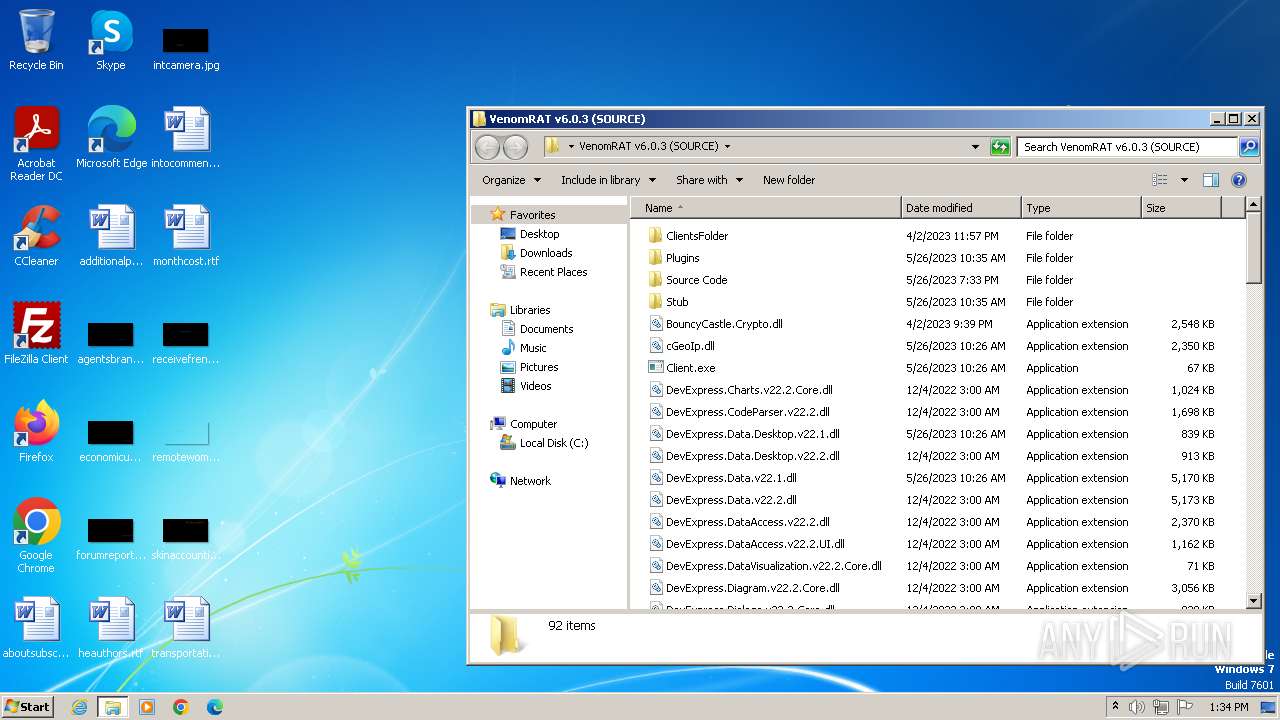
Task: Show hidden tray icons arrow
Action: (1115, 707)
